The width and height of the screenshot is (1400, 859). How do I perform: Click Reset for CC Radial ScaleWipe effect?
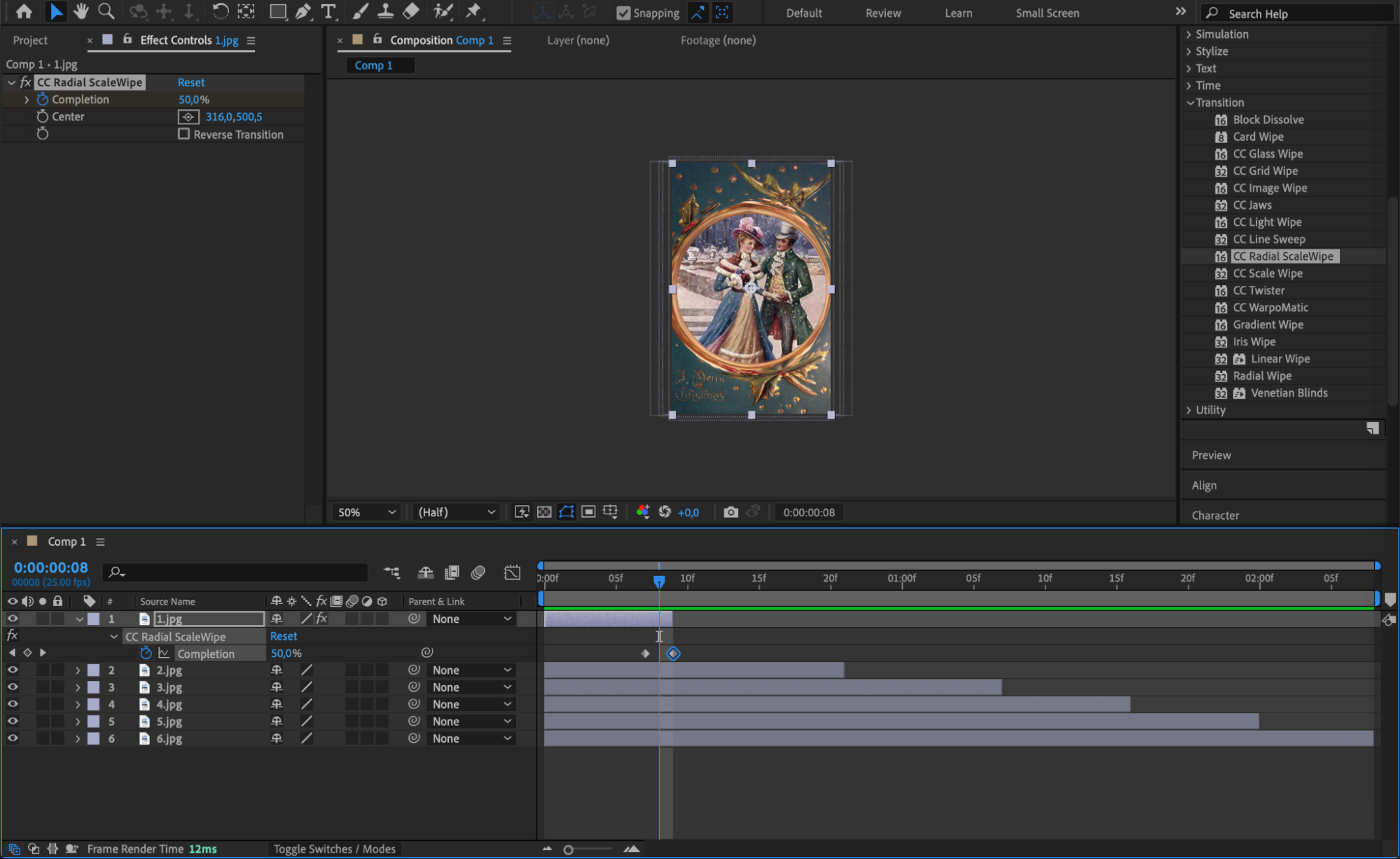click(x=190, y=82)
